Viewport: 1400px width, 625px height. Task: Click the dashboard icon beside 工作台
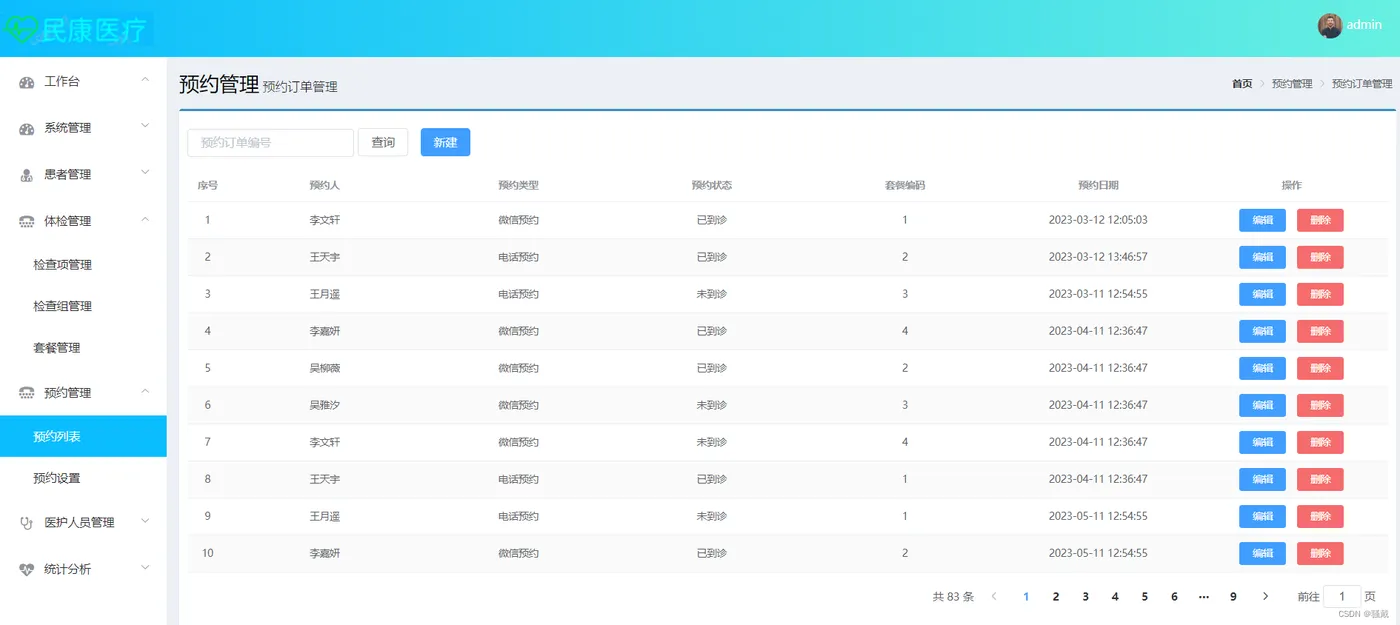click(x=27, y=82)
